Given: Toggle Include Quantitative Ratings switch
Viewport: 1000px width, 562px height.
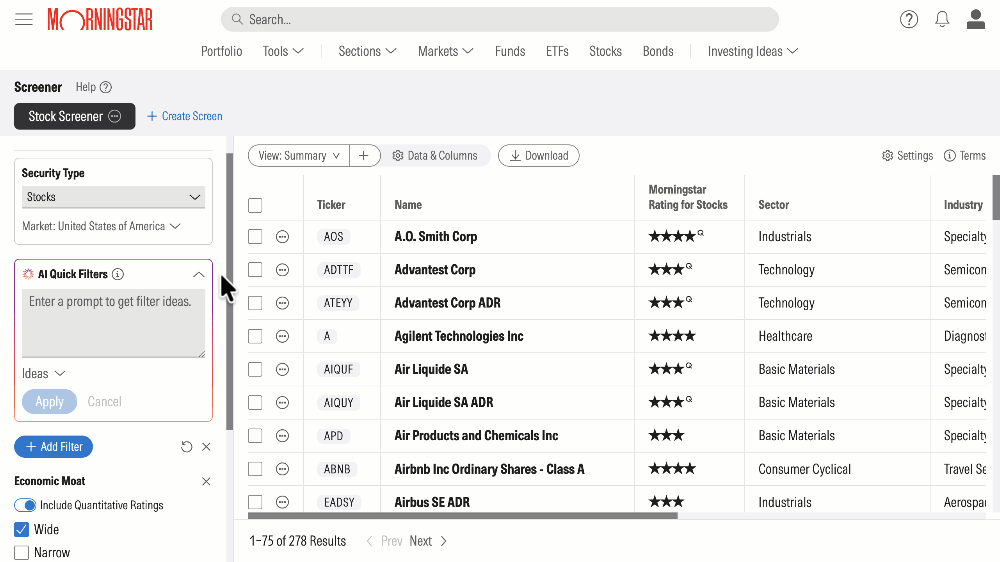Looking at the screenshot, I should (x=26, y=505).
